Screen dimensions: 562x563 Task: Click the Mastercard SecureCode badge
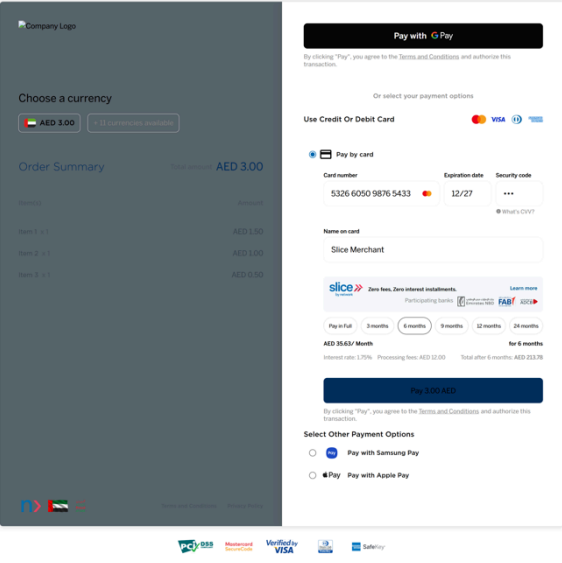[x=239, y=546]
